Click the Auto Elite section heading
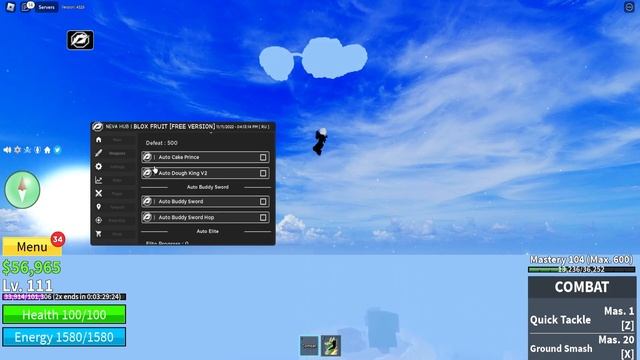This screenshot has height=360, width=640. (207, 231)
